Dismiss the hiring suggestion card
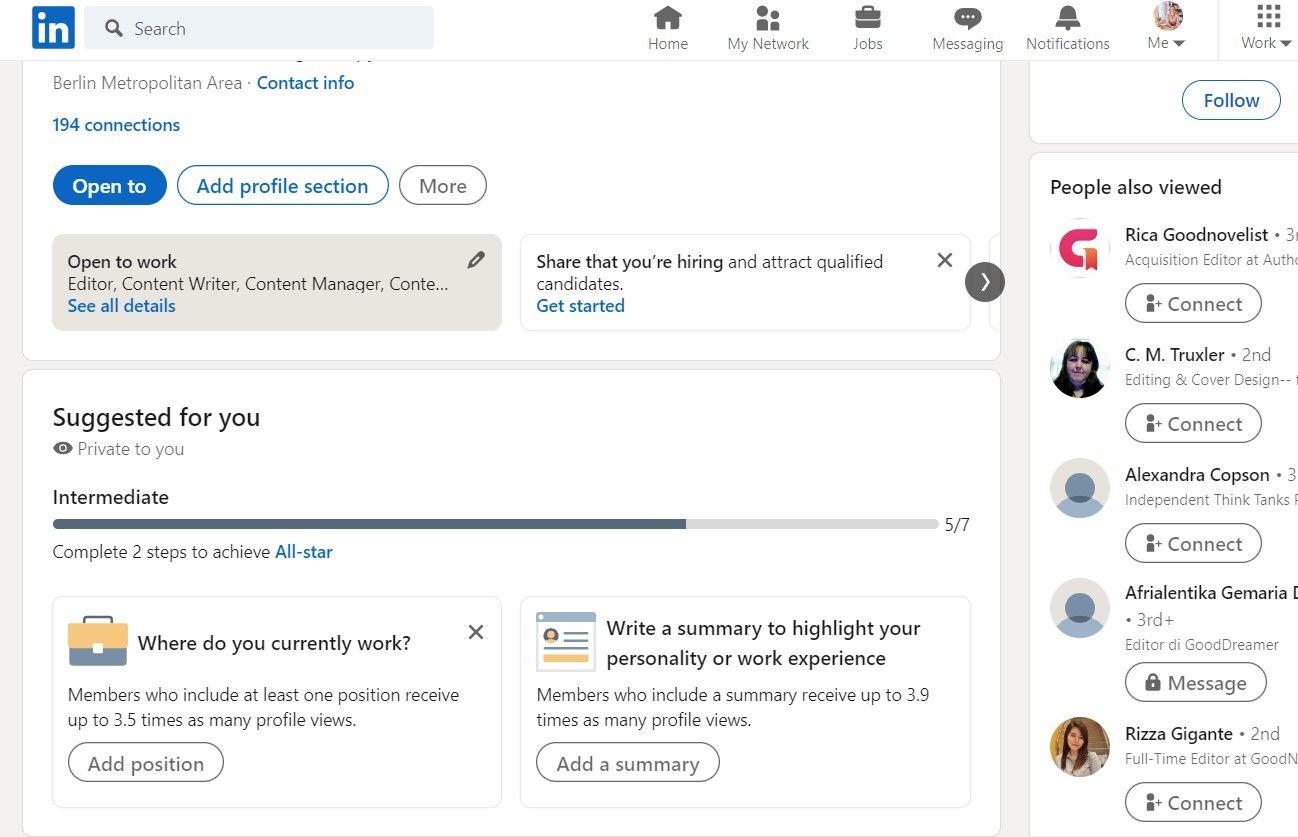The height and width of the screenshot is (837, 1298). pos(944,260)
